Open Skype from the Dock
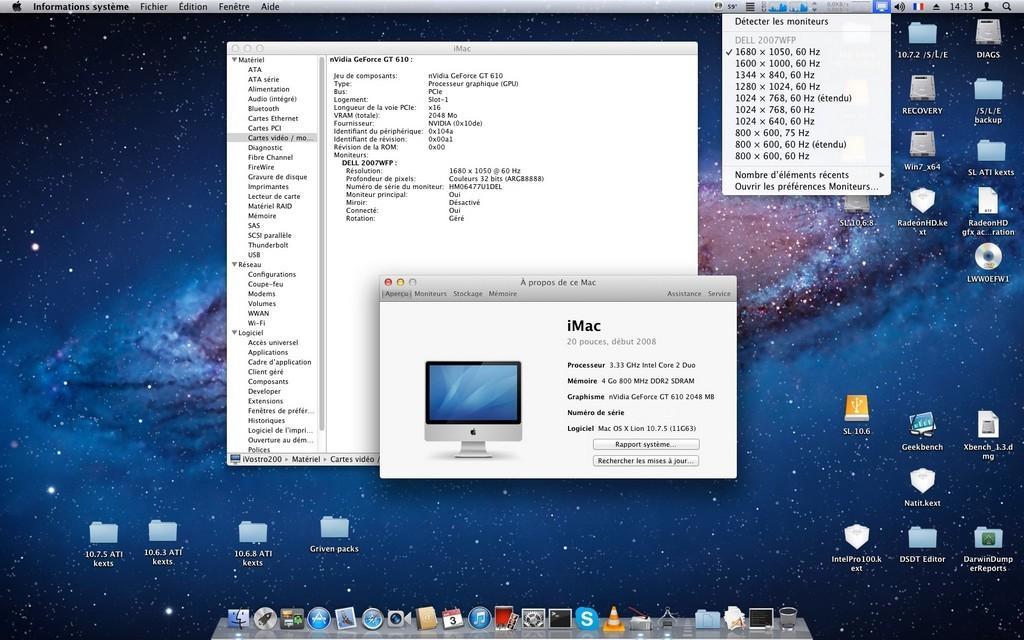The height and width of the screenshot is (640, 1024). (x=587, y=619)
